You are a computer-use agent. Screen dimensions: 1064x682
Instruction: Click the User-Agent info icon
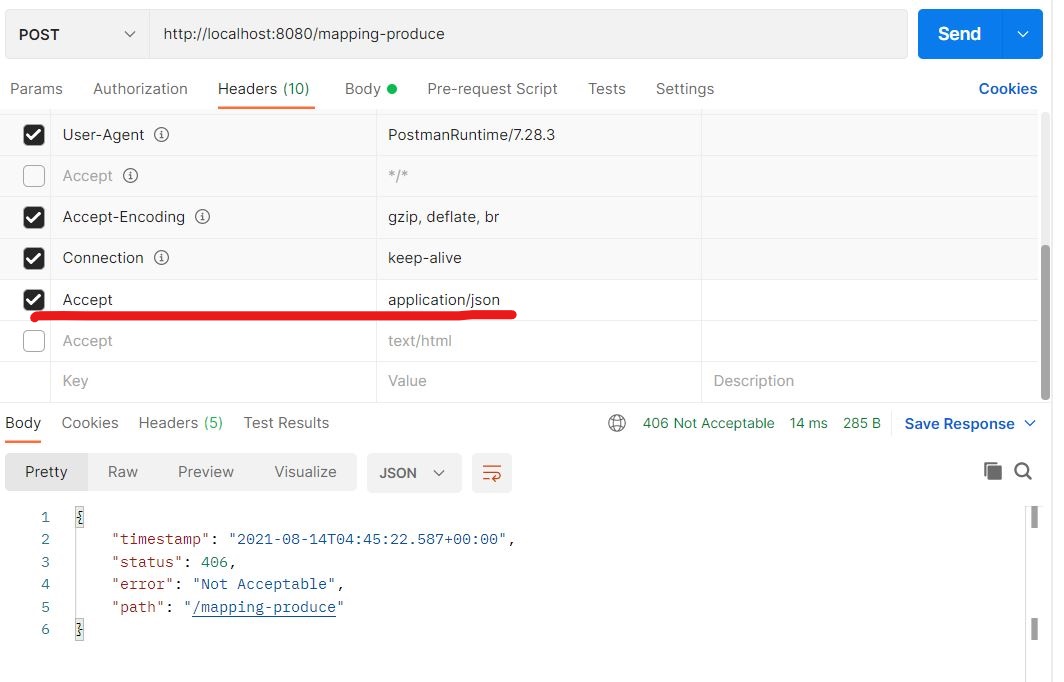[x=162, y=134]
